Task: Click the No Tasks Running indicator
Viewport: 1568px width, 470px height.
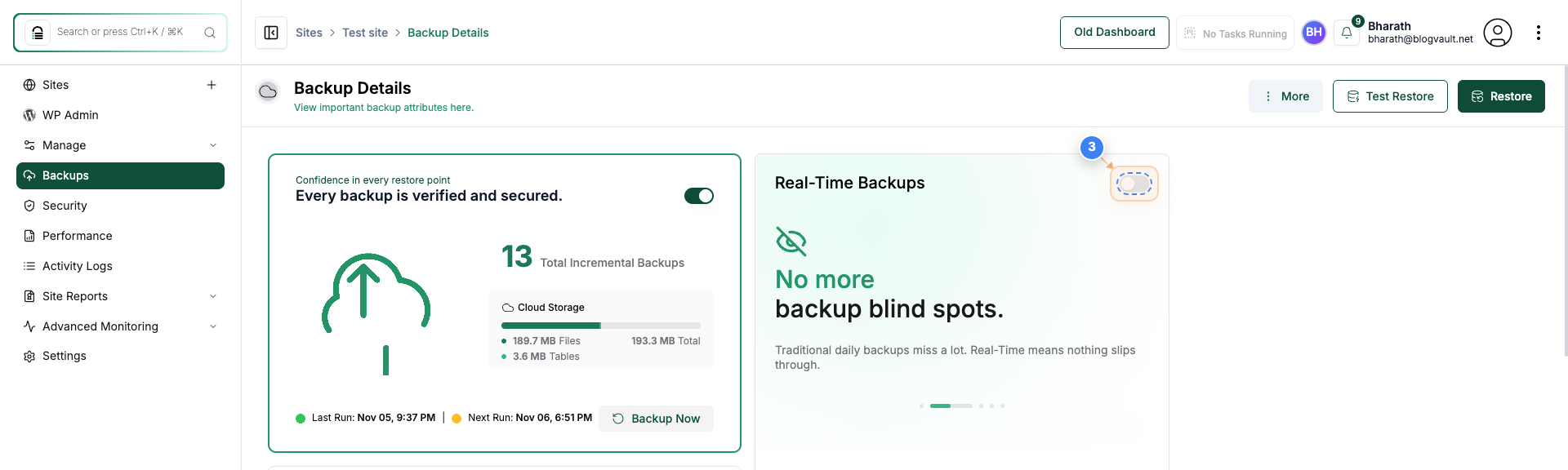Action: pyautogui.click(x=1235, y=33)
